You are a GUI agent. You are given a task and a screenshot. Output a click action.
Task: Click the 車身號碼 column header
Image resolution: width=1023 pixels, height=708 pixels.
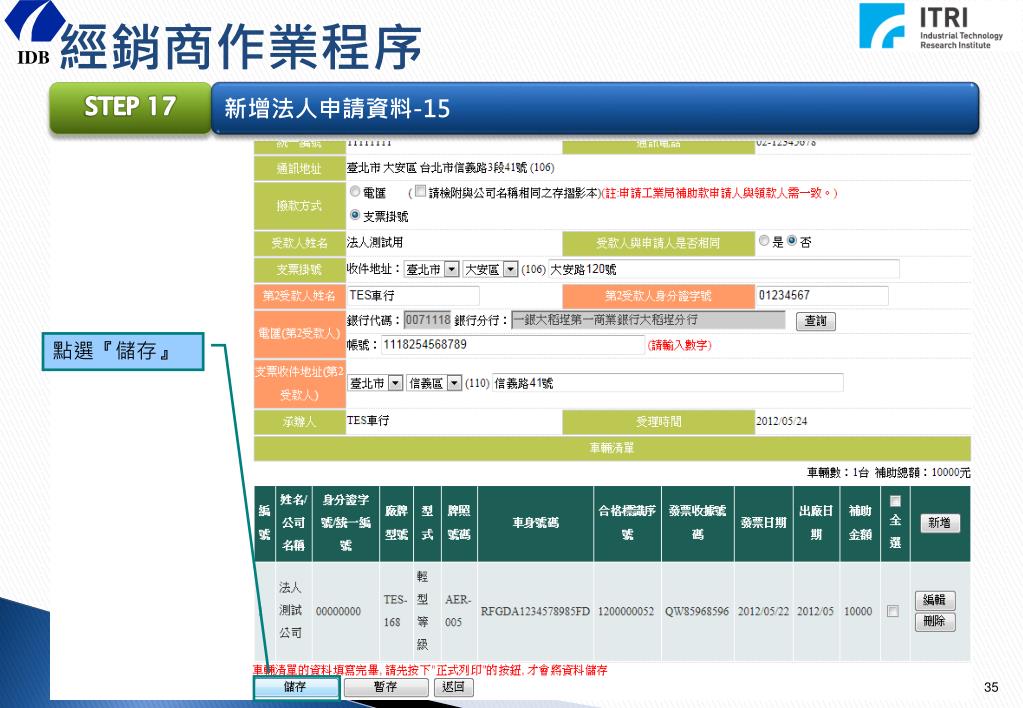pyautogui.click(x=536, y=523)
